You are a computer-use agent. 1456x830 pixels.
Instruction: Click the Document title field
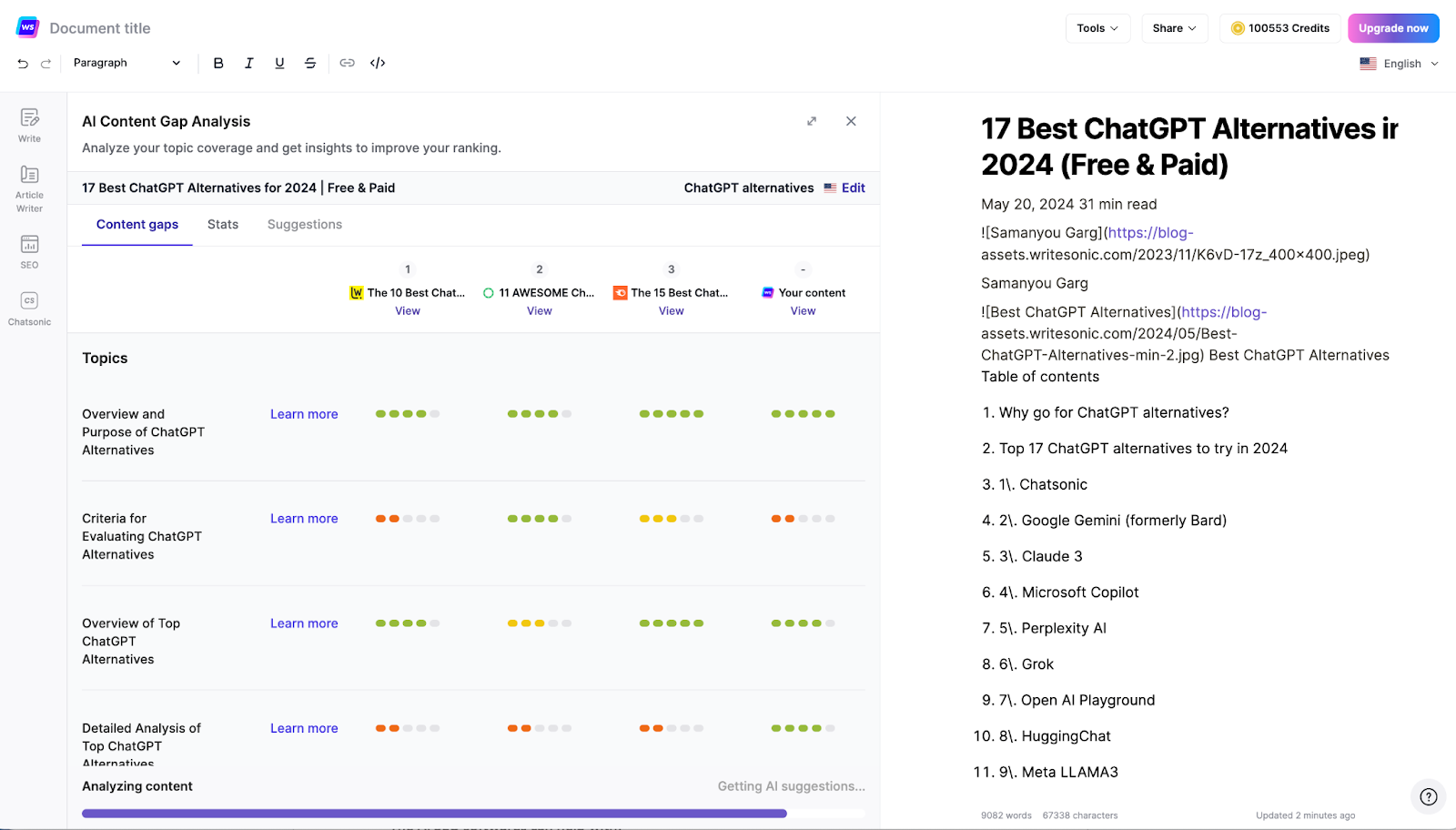click(x=100, y=28)
